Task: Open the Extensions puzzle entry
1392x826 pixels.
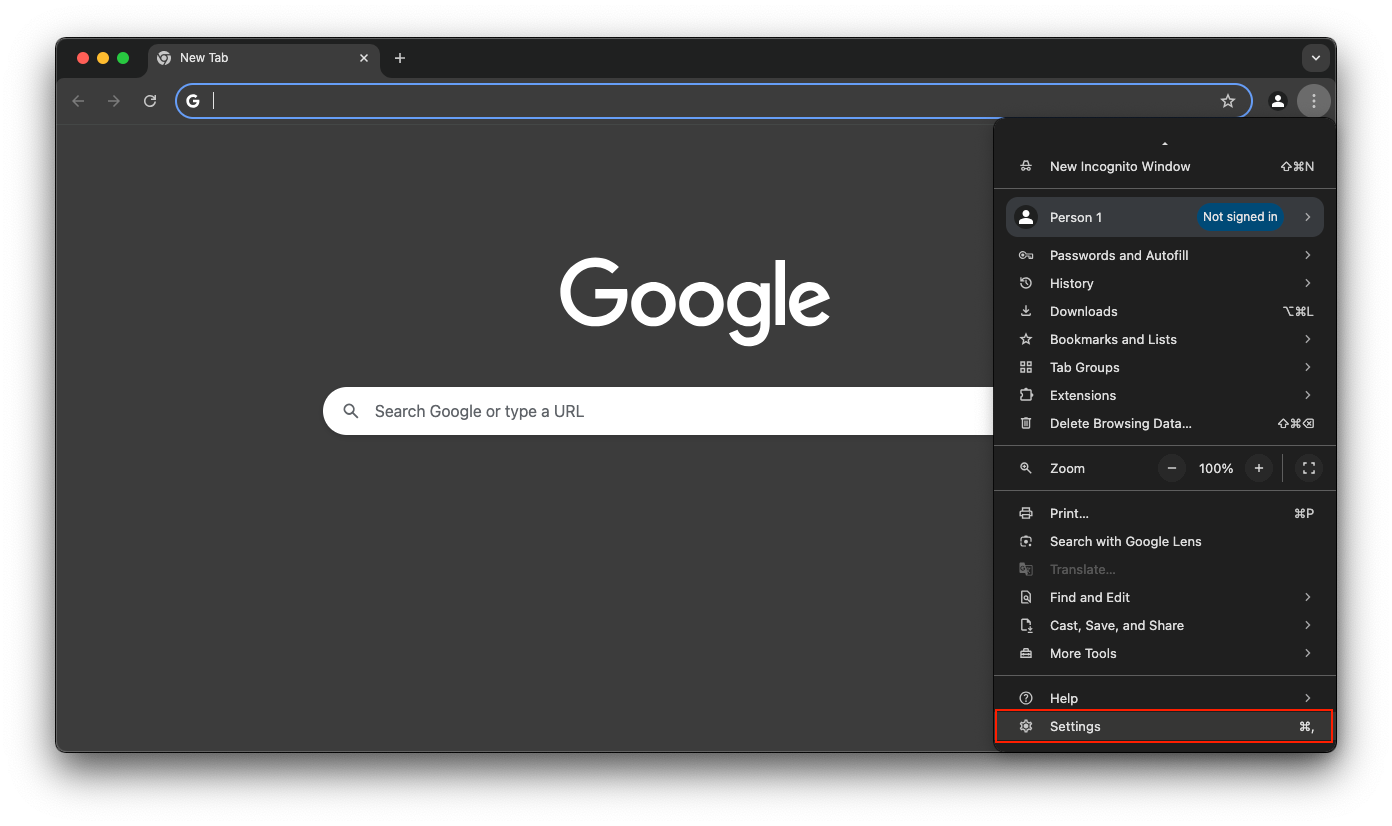Action: [x=1083, y=395]
